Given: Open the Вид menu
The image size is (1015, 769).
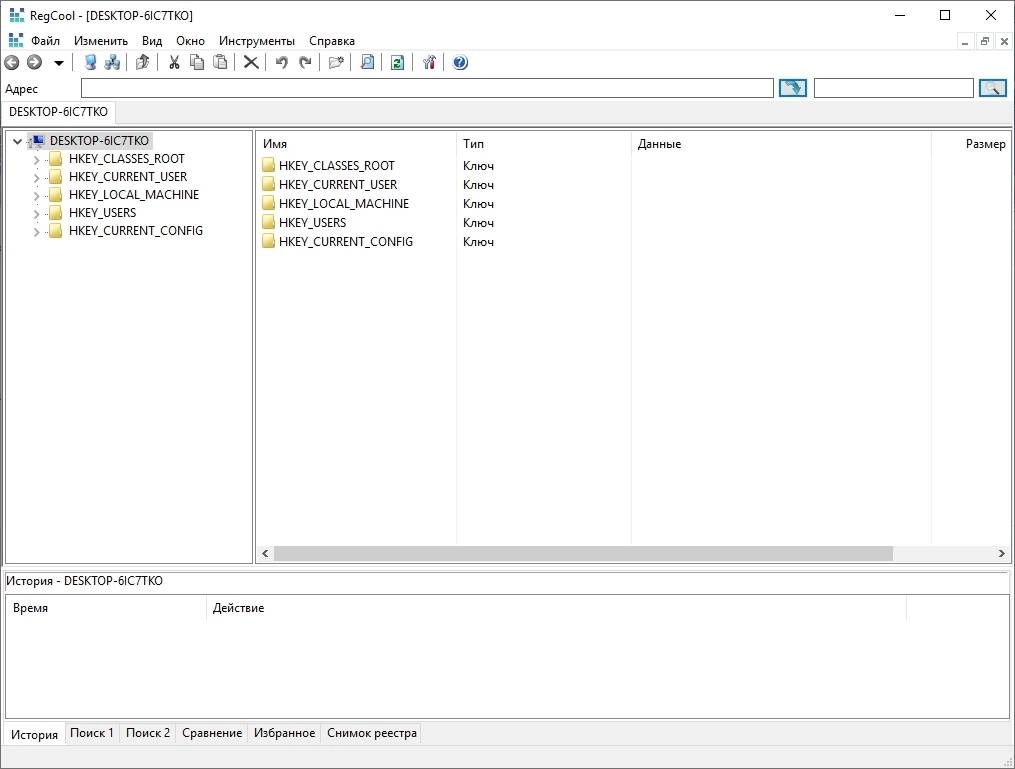Looking at the screenshot, I should coord(152,41).
